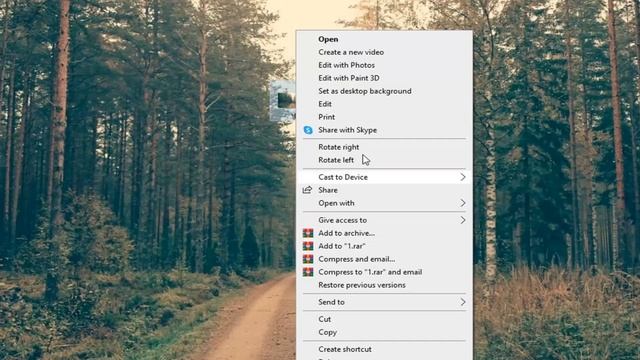The image size is (640, 360).
Task: Open the Send to entry
Action: point(384,302)
